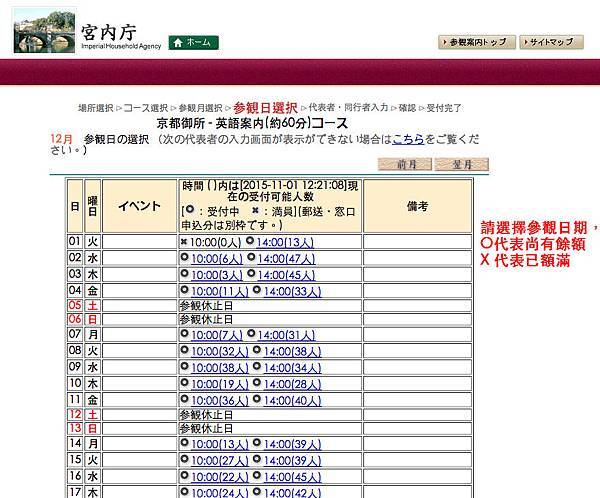This screenshot has height=498, width=600.
Task: Click the 12月 month label
Action: (61, 139)
